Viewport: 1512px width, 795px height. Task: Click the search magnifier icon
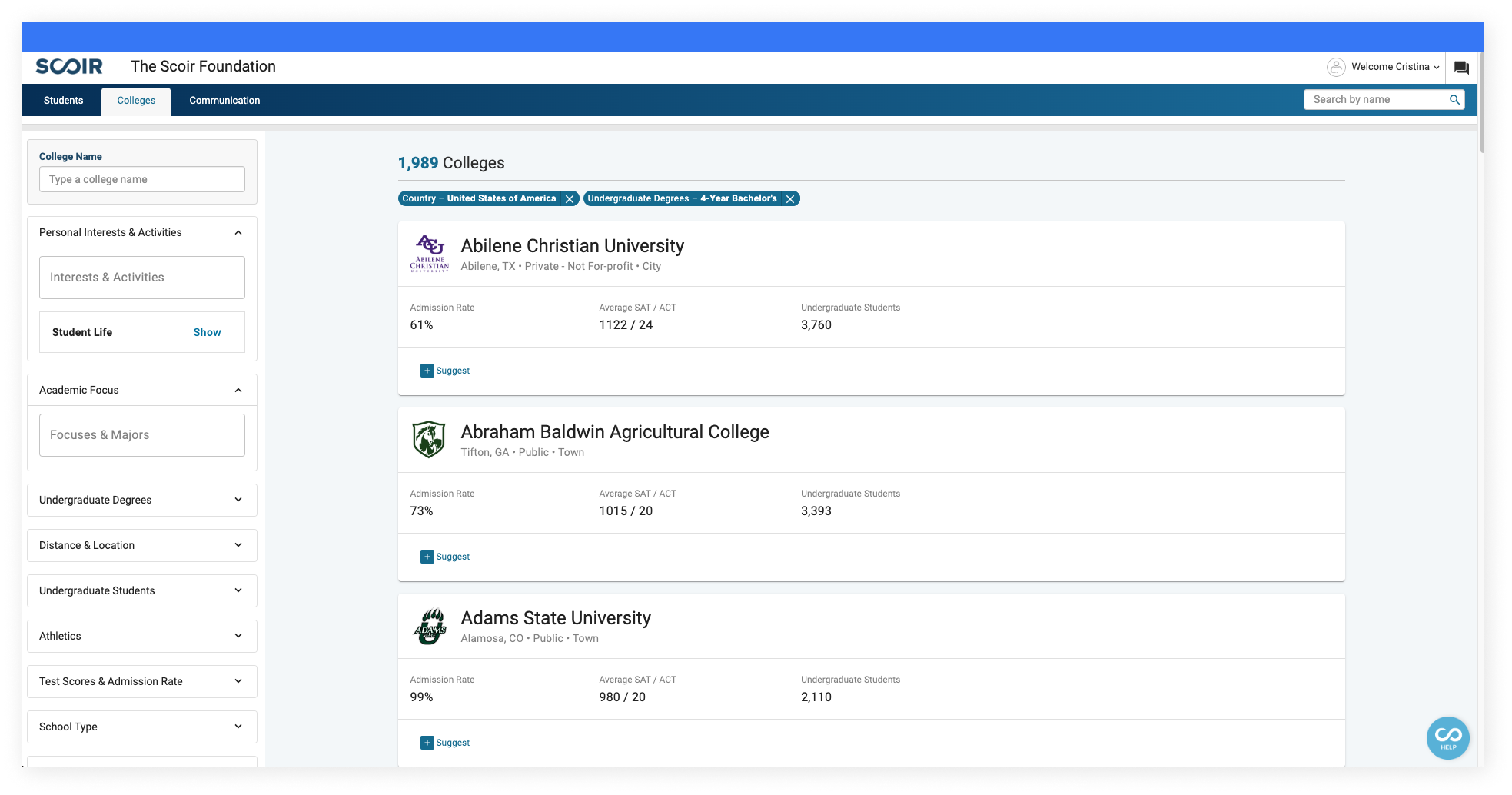(x=1454, y=100)
